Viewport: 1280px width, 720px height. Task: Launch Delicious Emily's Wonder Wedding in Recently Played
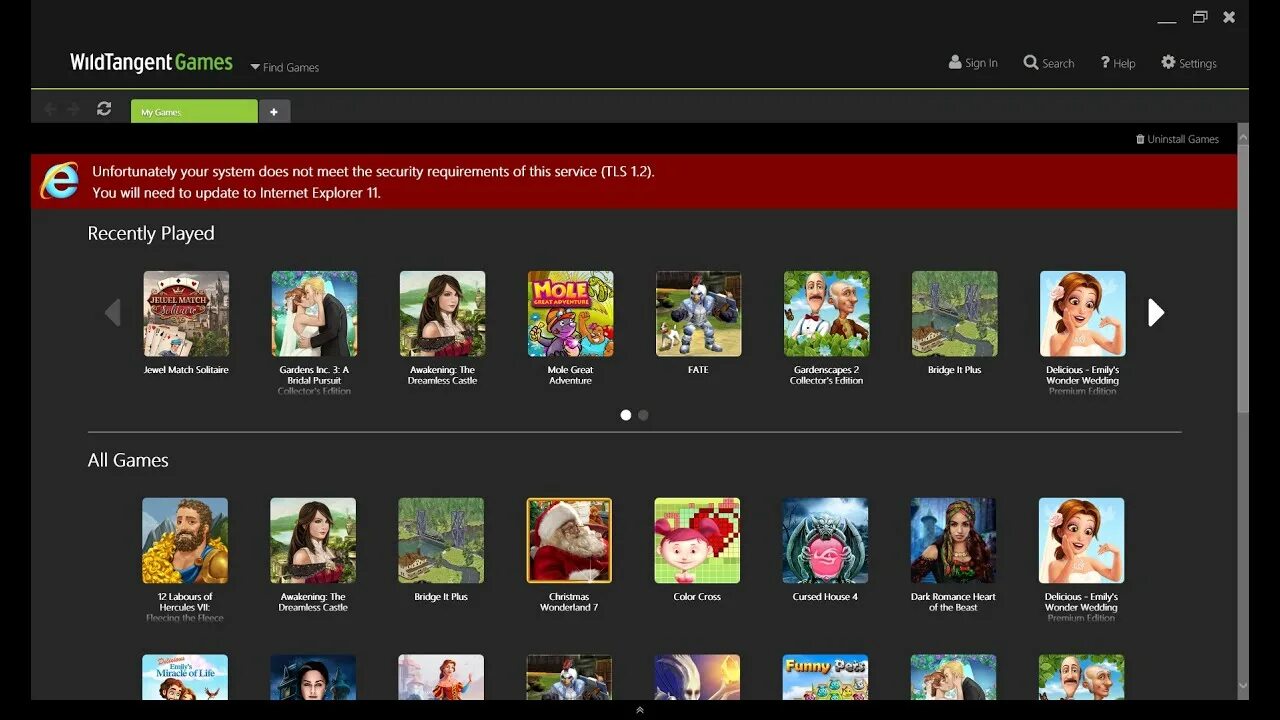[1082, 314]
